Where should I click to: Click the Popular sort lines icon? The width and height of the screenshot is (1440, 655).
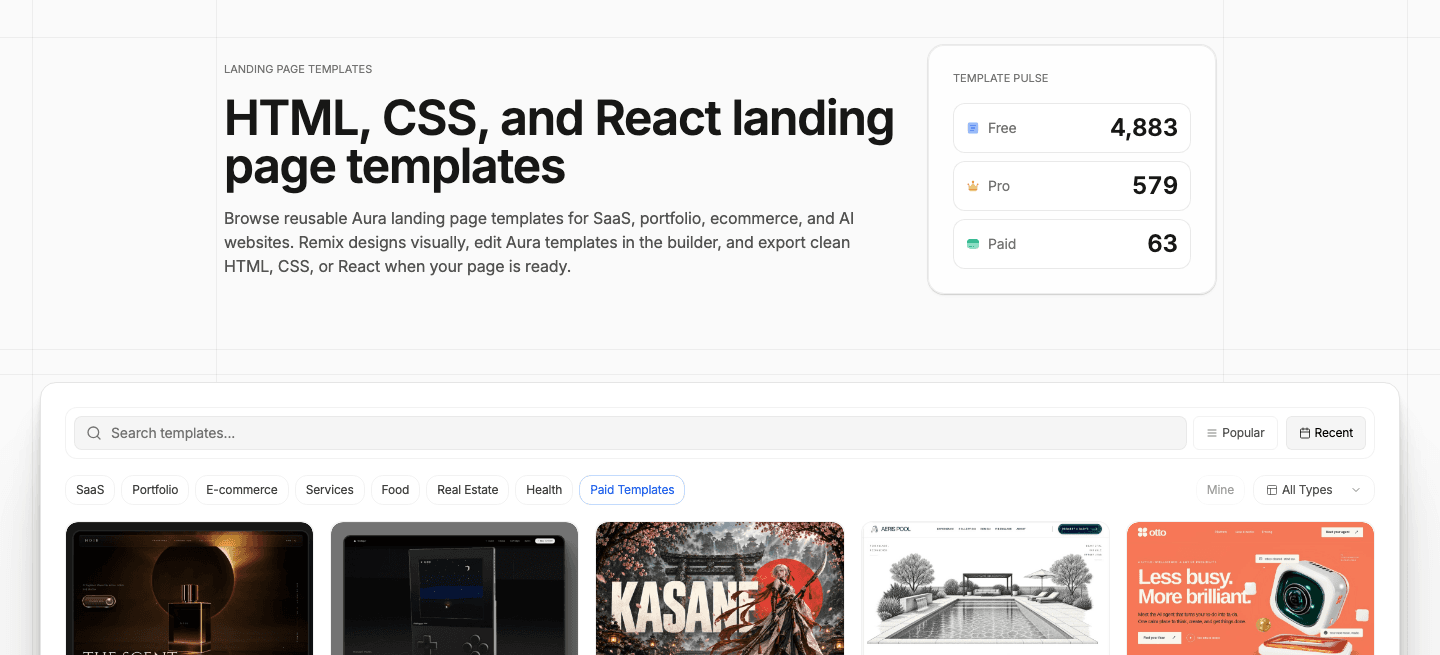click(1212, 433)
